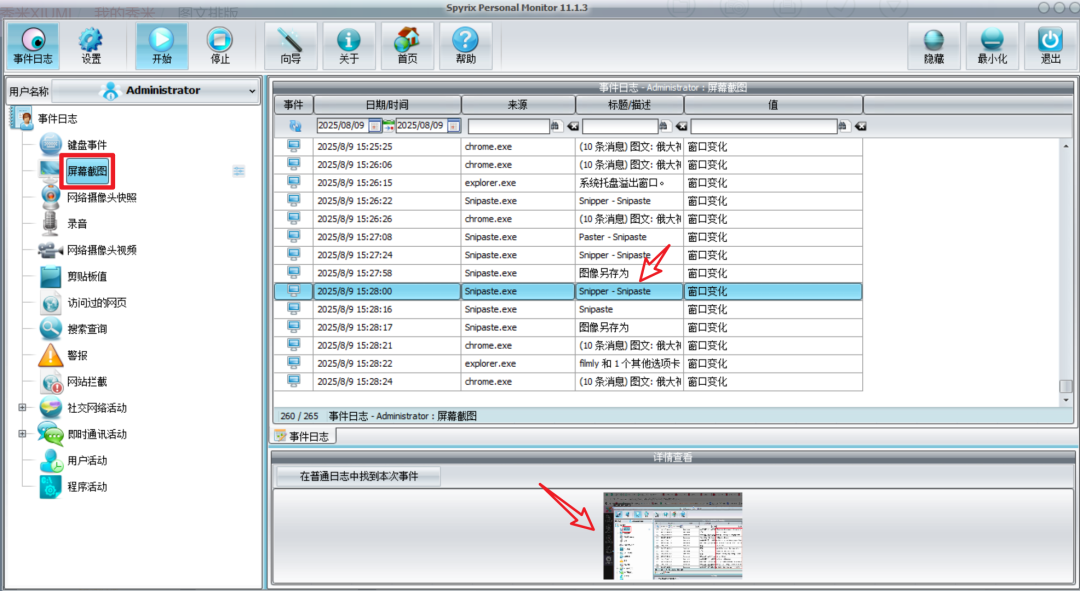Expand the 即时通讯活动 node
Screen dimensions: 1080x591
[22, 434]
